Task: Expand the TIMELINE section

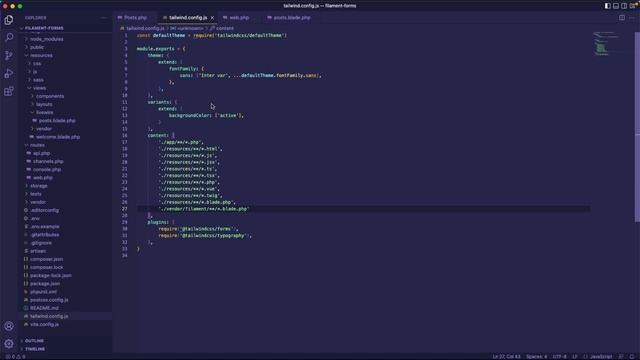Action: tap(35, 349)
